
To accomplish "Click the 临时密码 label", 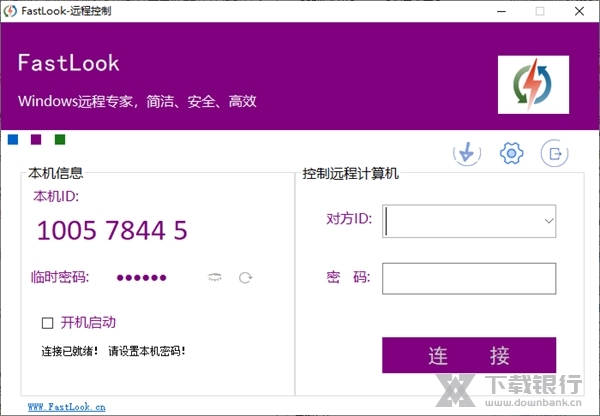I will [60, 277].
